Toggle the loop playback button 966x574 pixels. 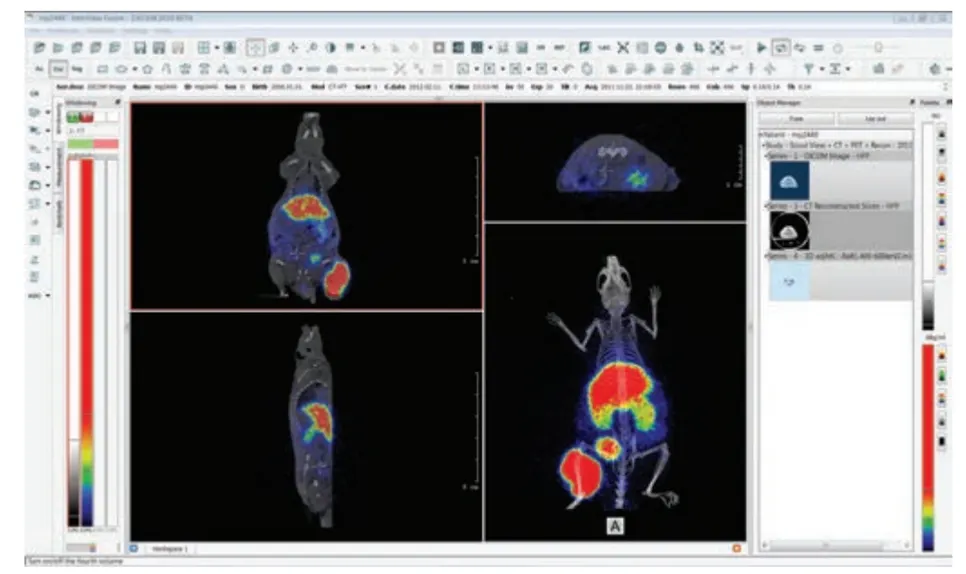point(781,47)
